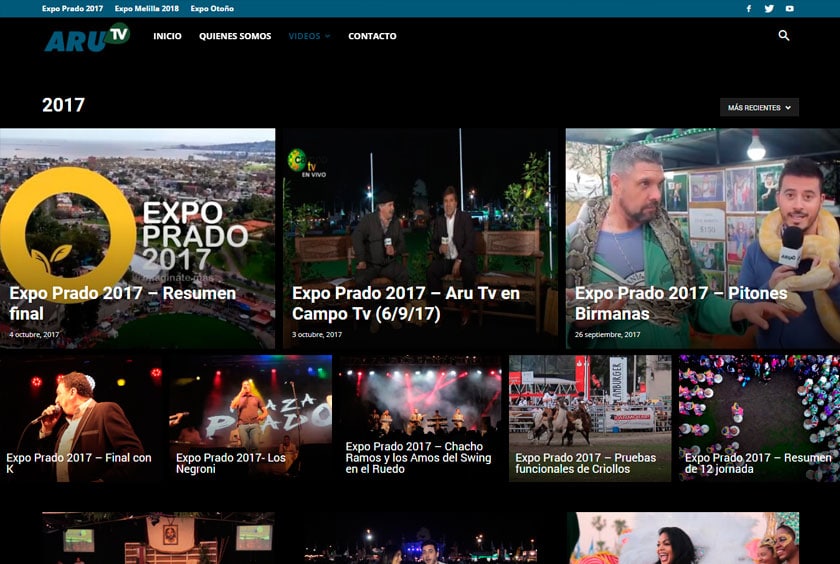This screenshot has width=840, height=564.
Task: Click the 3 octubre, 2017 date
Action: coord(317,334)
